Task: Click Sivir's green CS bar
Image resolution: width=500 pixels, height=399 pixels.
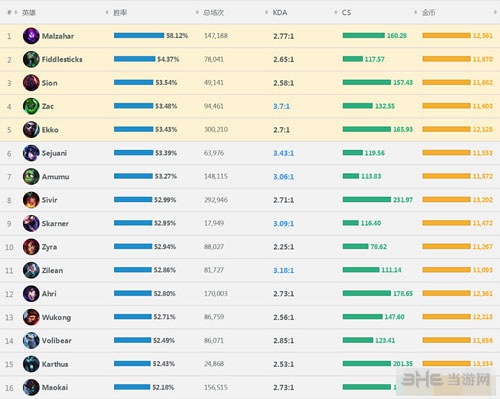Action: point(367,199)
